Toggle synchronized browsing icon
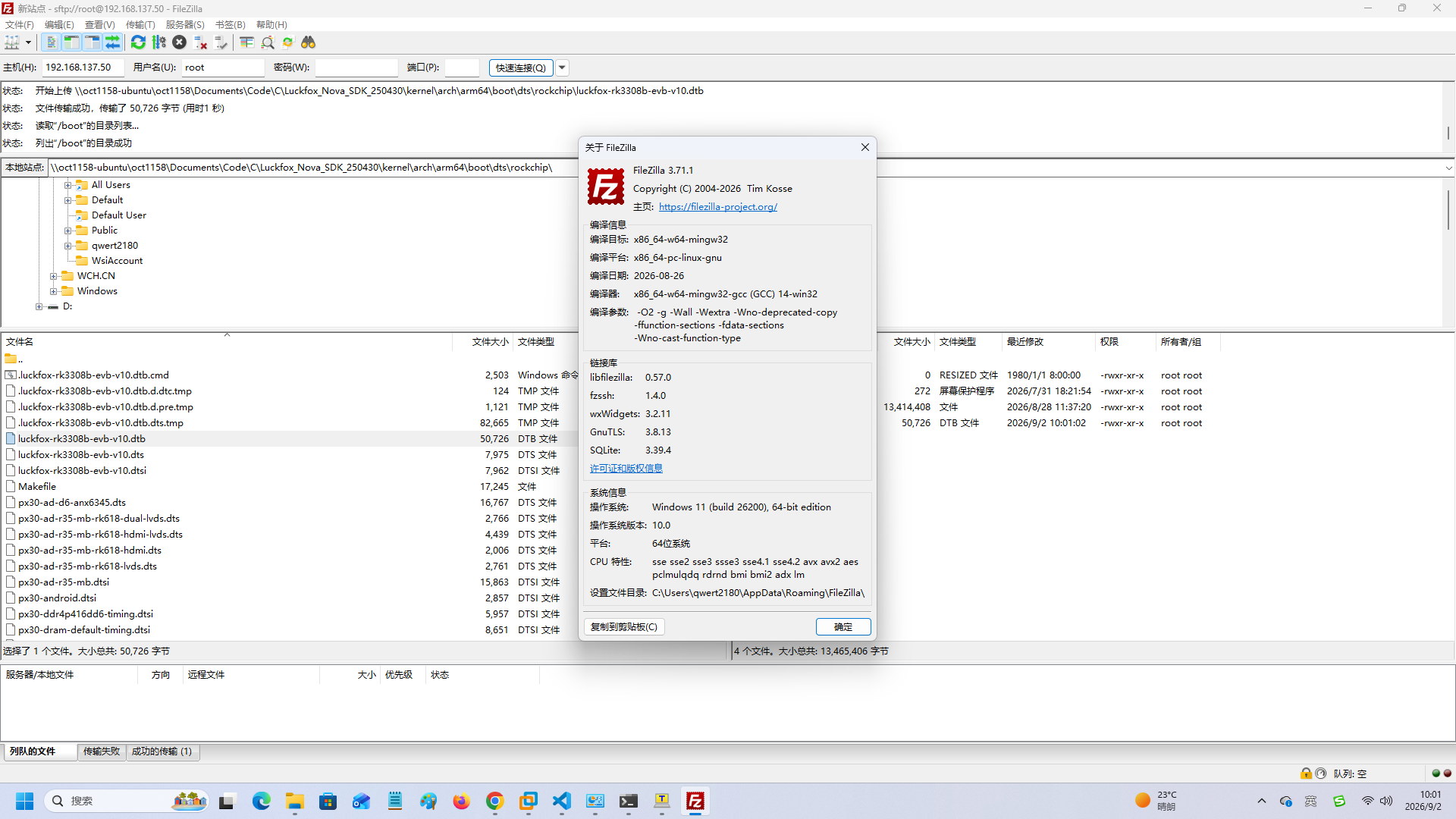Viewport: 1456px width, 819px height. (287, 42)
